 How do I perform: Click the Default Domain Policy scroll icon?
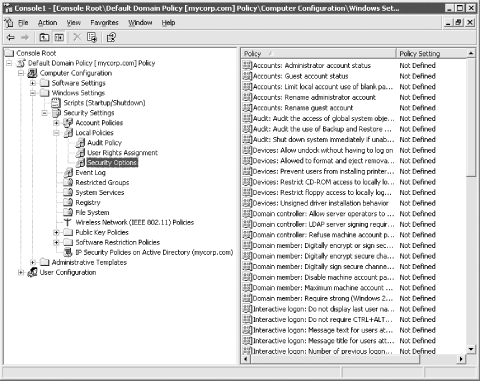pyautogui.click(x=21, y=63)
